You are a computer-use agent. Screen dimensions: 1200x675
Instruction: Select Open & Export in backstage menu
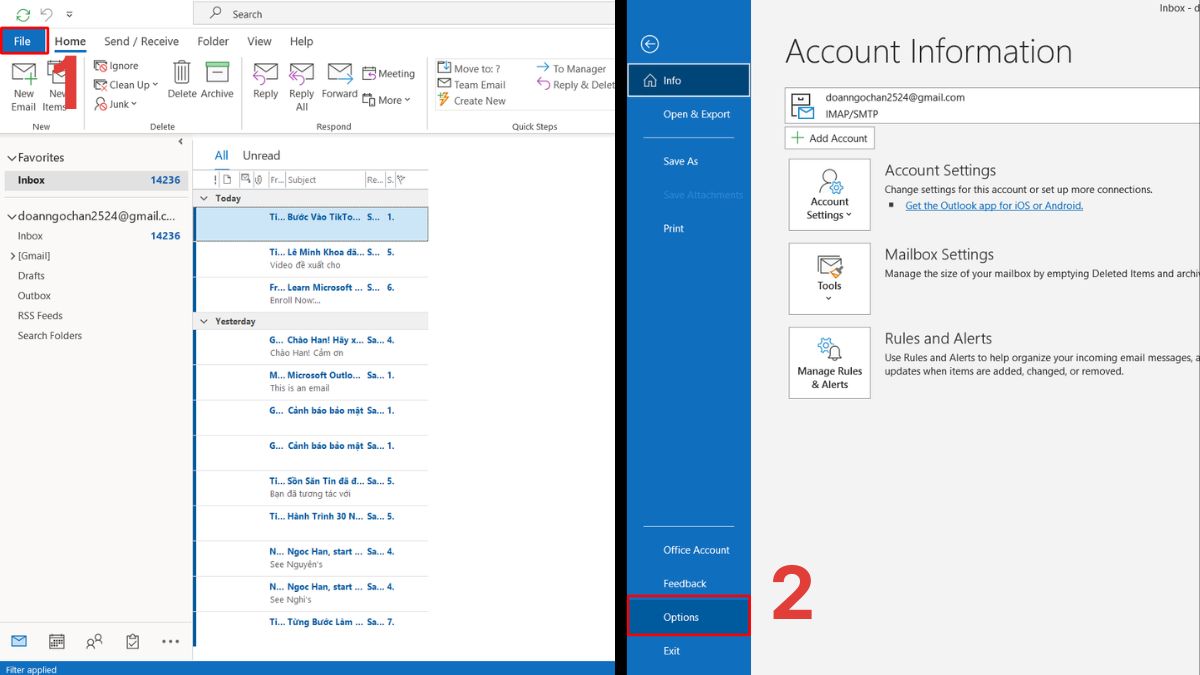coord(697,114)
